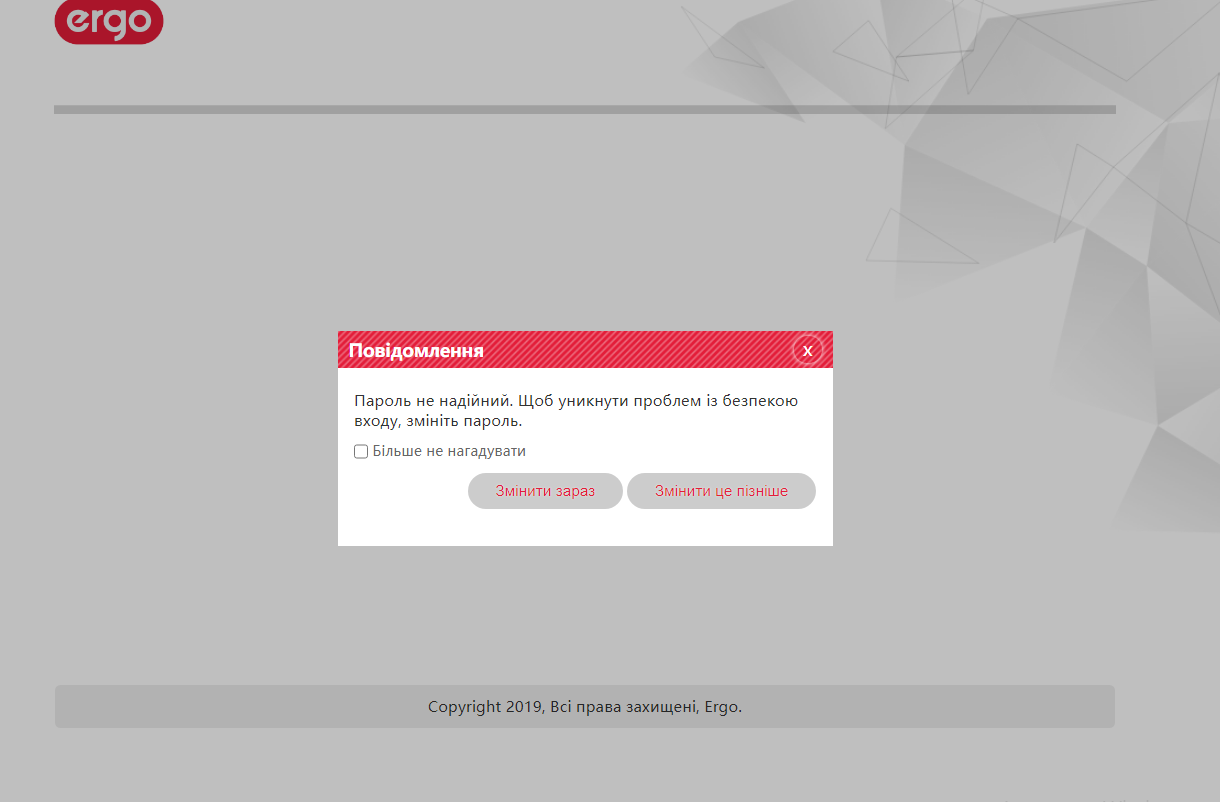Click the word Ergo in the footer
The height and width of the screenshot is (802, 1220).
[722, 707]
